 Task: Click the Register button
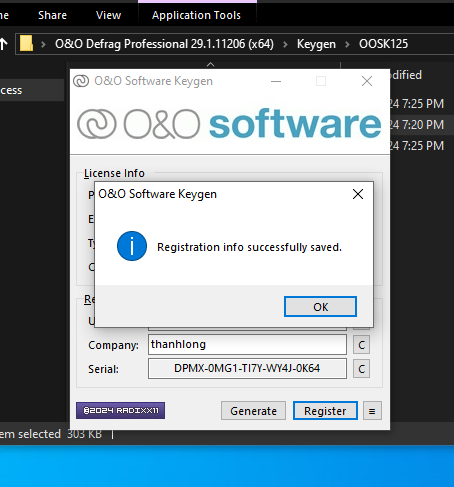point(325,411)
